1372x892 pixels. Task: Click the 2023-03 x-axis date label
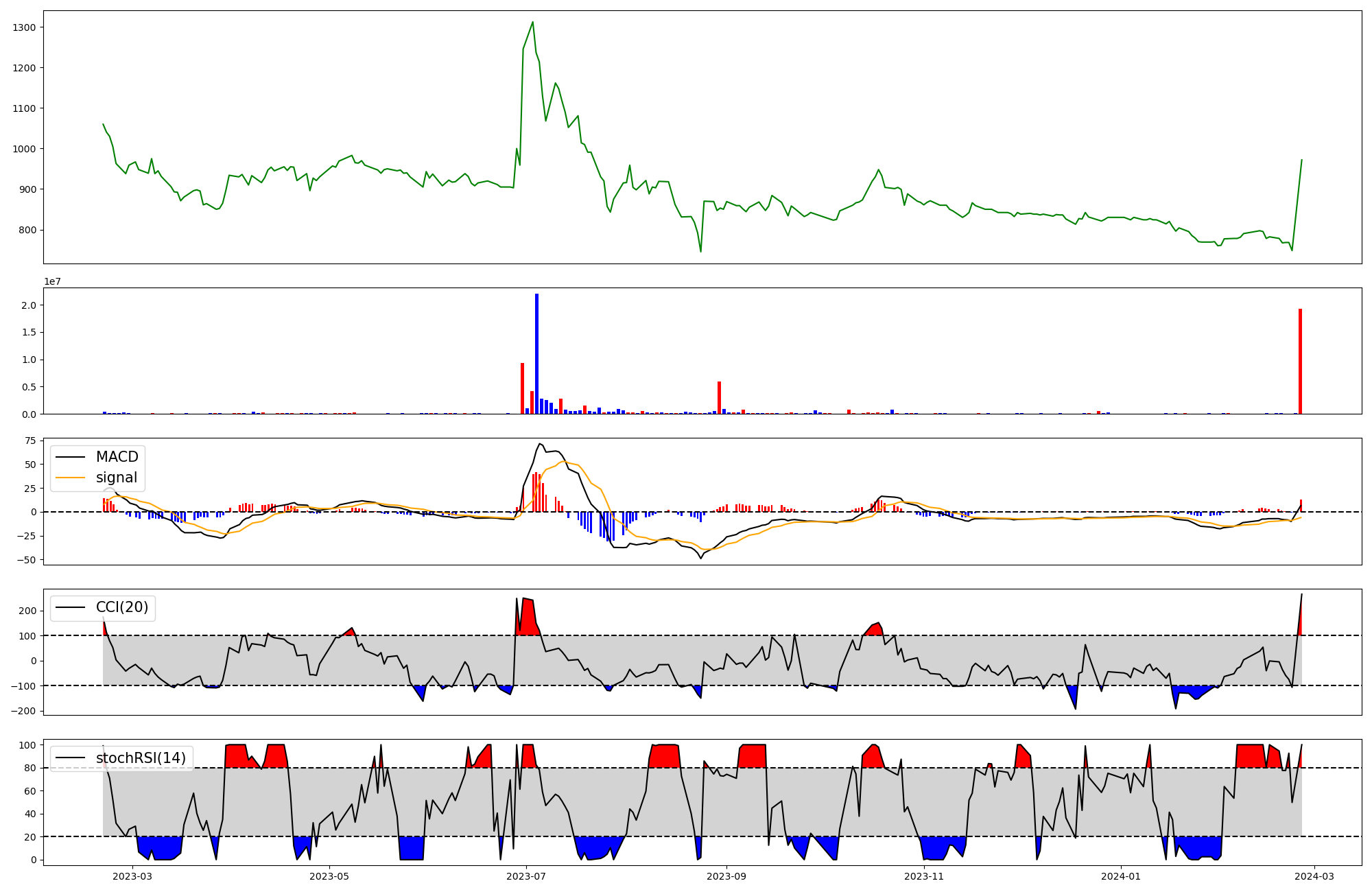point(132,876)
